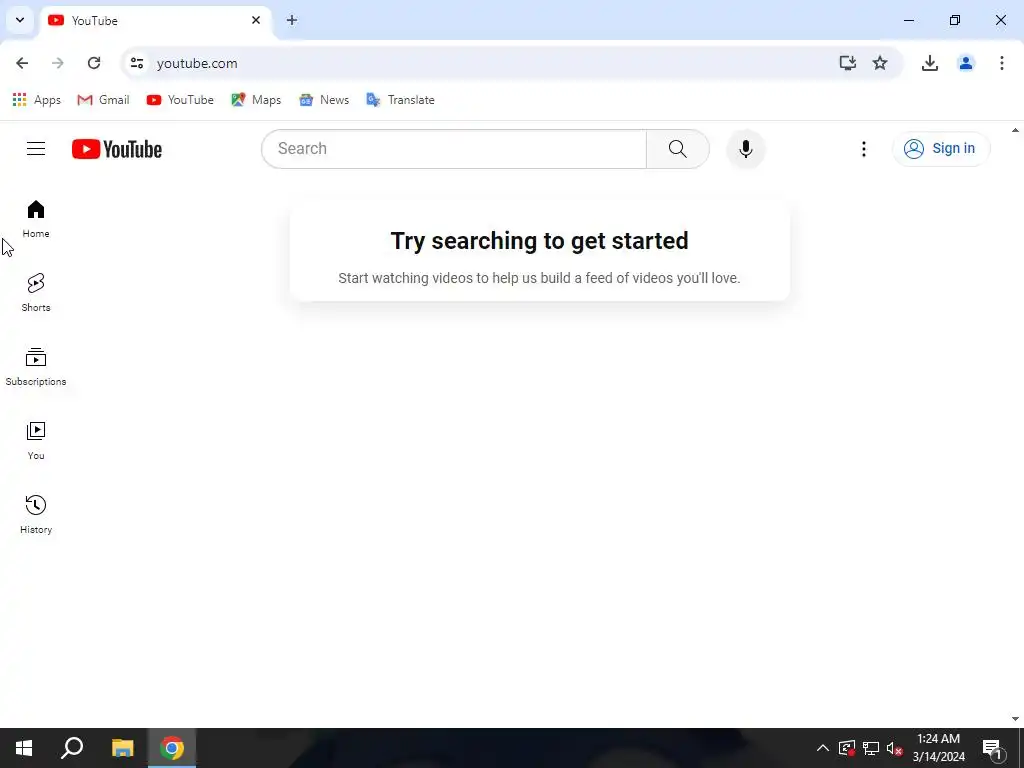Open Subscriptions in the sidebar

[x=36, y=366]
